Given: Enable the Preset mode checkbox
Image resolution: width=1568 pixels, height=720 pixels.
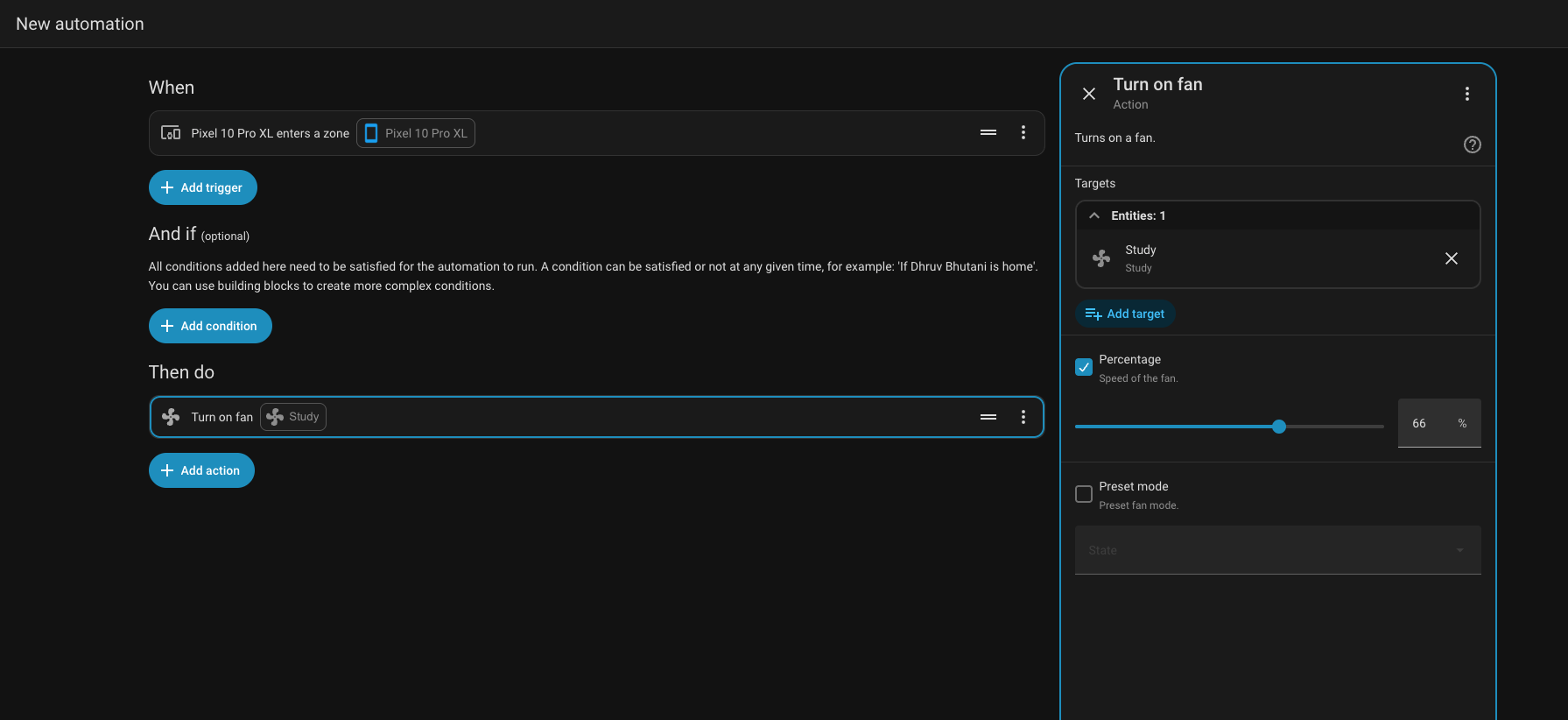Looking at the screenshot, I should click(1083, 494).
